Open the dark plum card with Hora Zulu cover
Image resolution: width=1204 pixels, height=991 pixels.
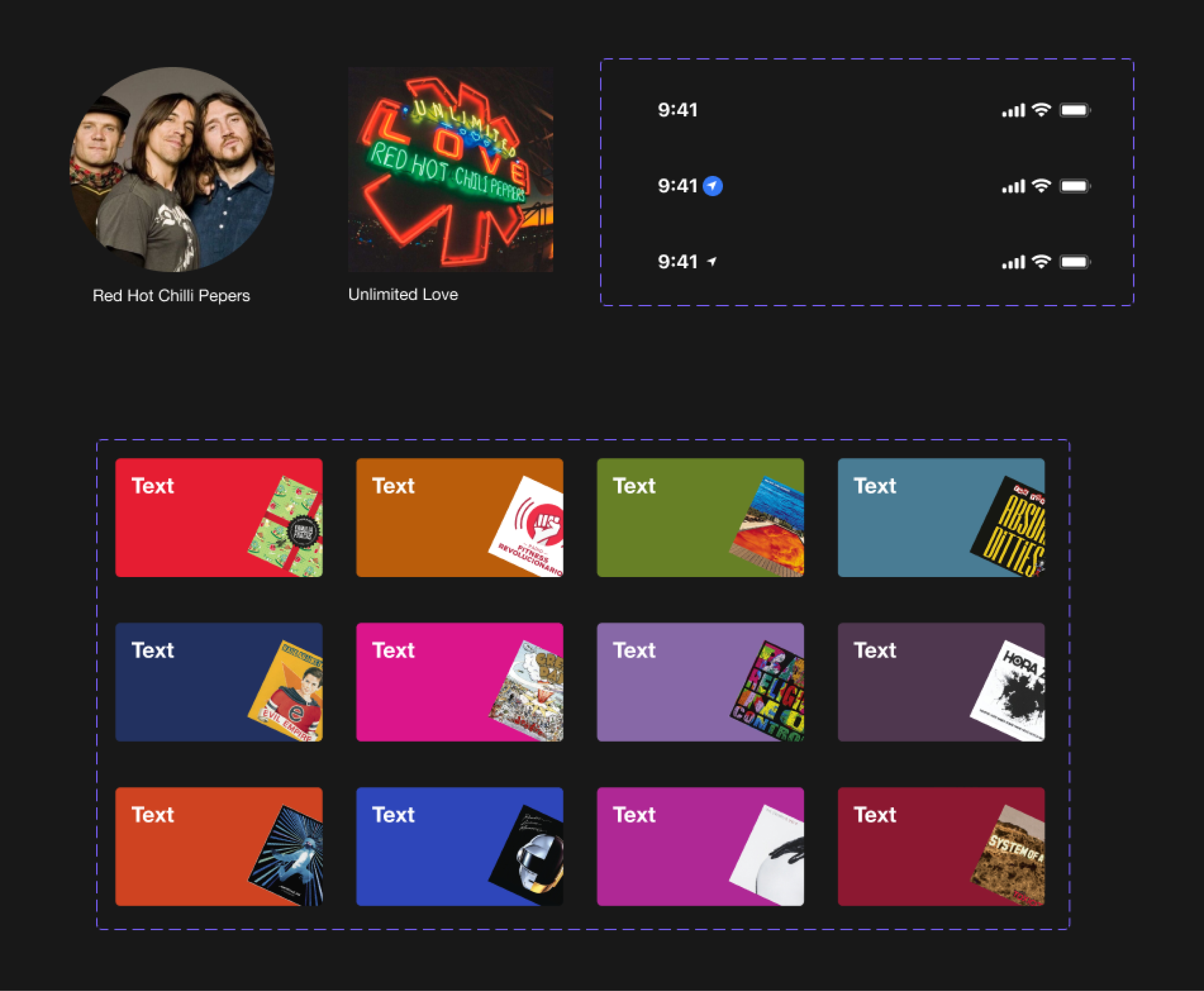941,682
